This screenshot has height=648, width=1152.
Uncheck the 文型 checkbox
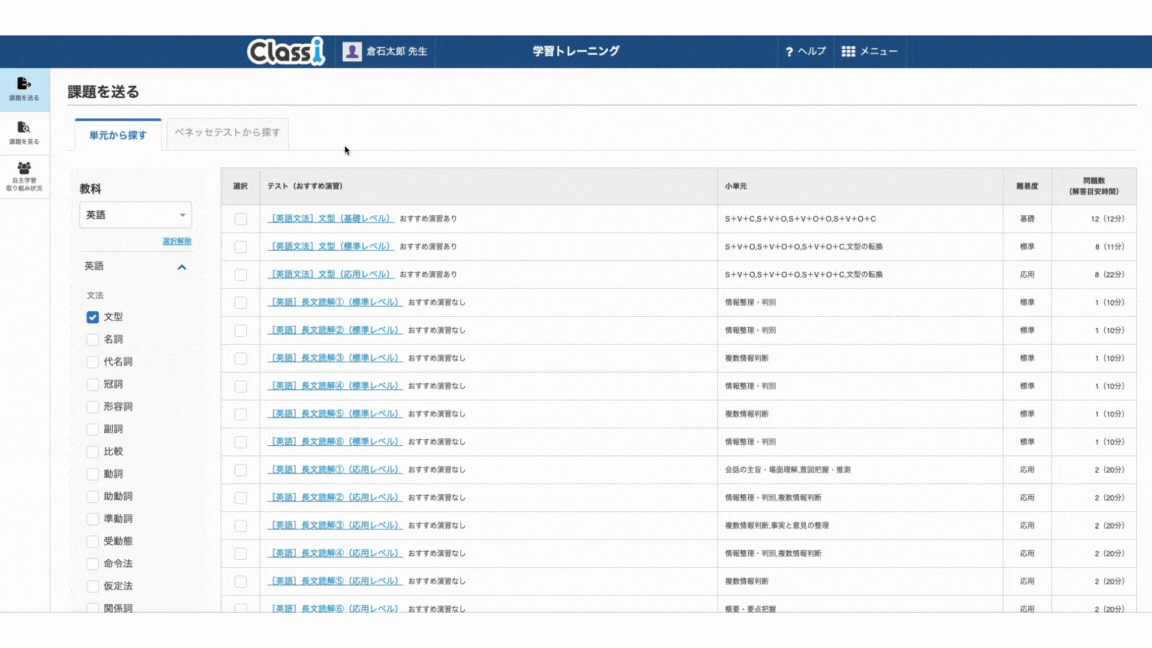coord(93,317)
